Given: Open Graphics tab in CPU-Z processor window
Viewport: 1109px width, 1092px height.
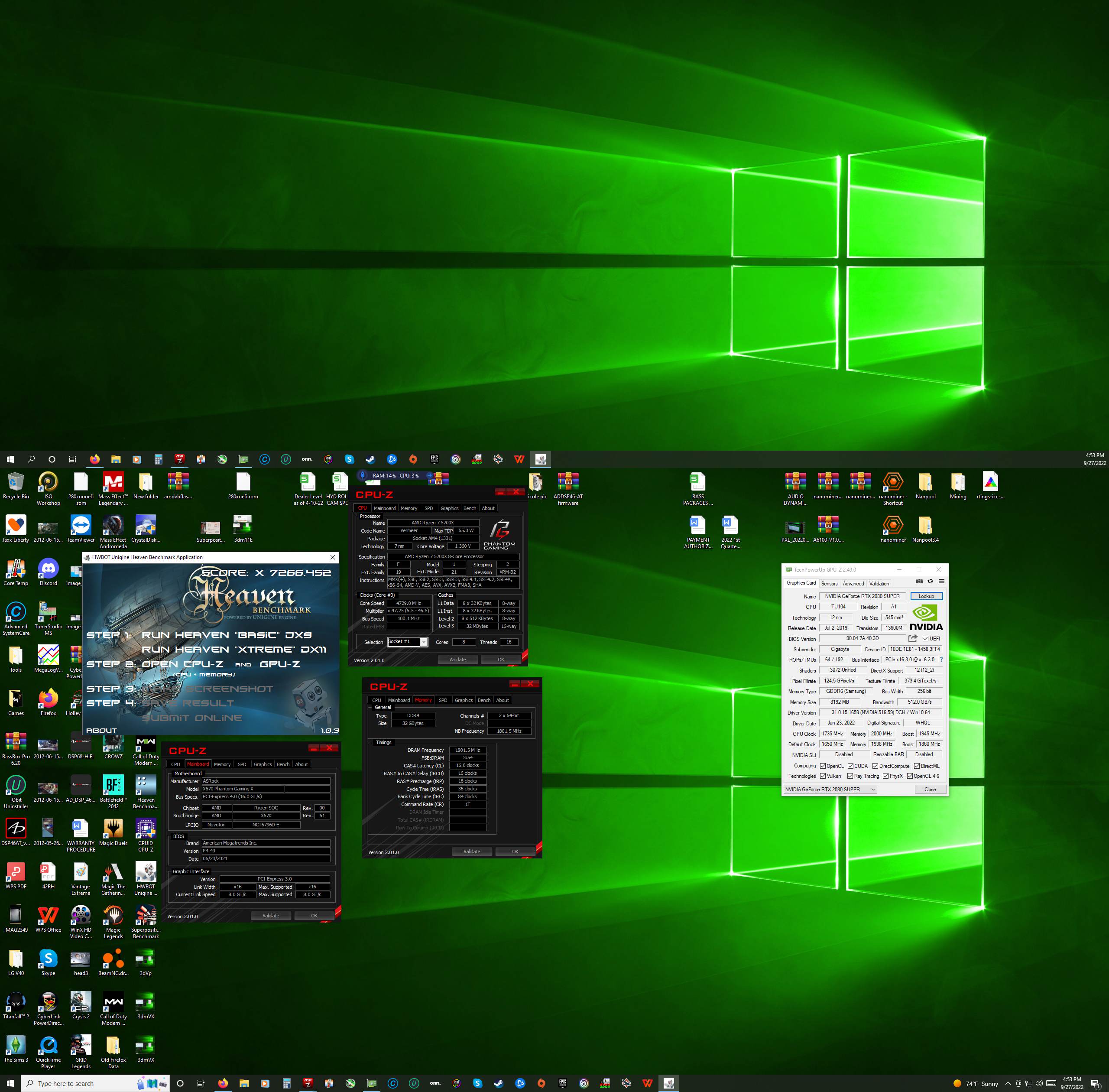Looking at the screenshot, I should (450, 508).
